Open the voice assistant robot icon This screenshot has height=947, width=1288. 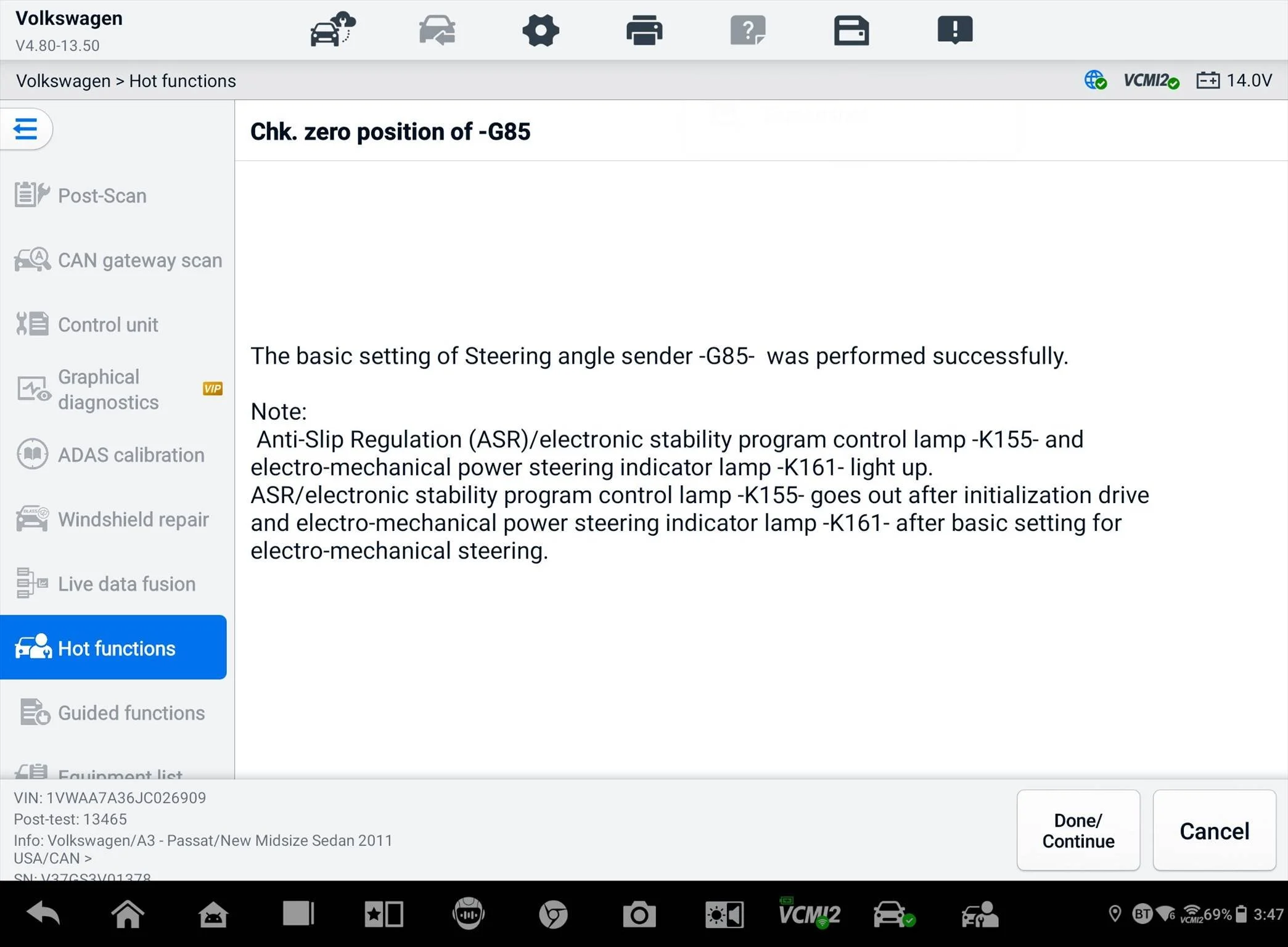(x=469, y=914)
